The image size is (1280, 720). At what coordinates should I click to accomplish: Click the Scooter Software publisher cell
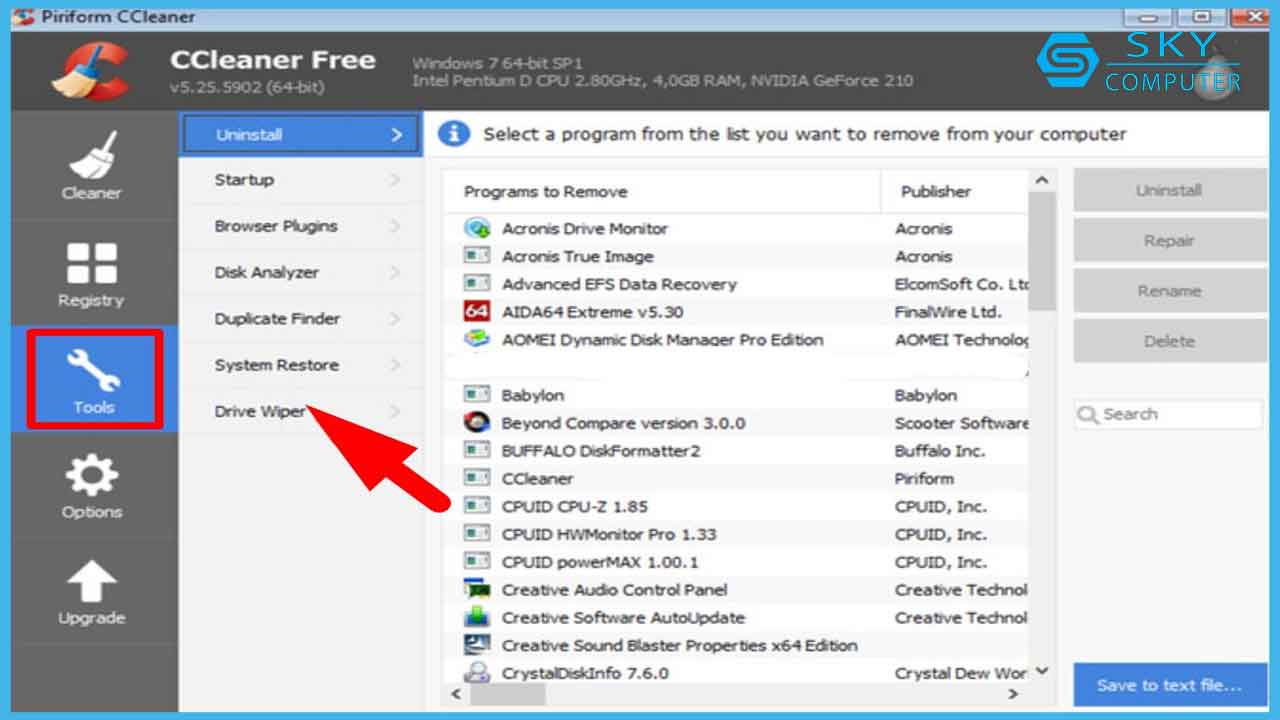tap(961, 423)
